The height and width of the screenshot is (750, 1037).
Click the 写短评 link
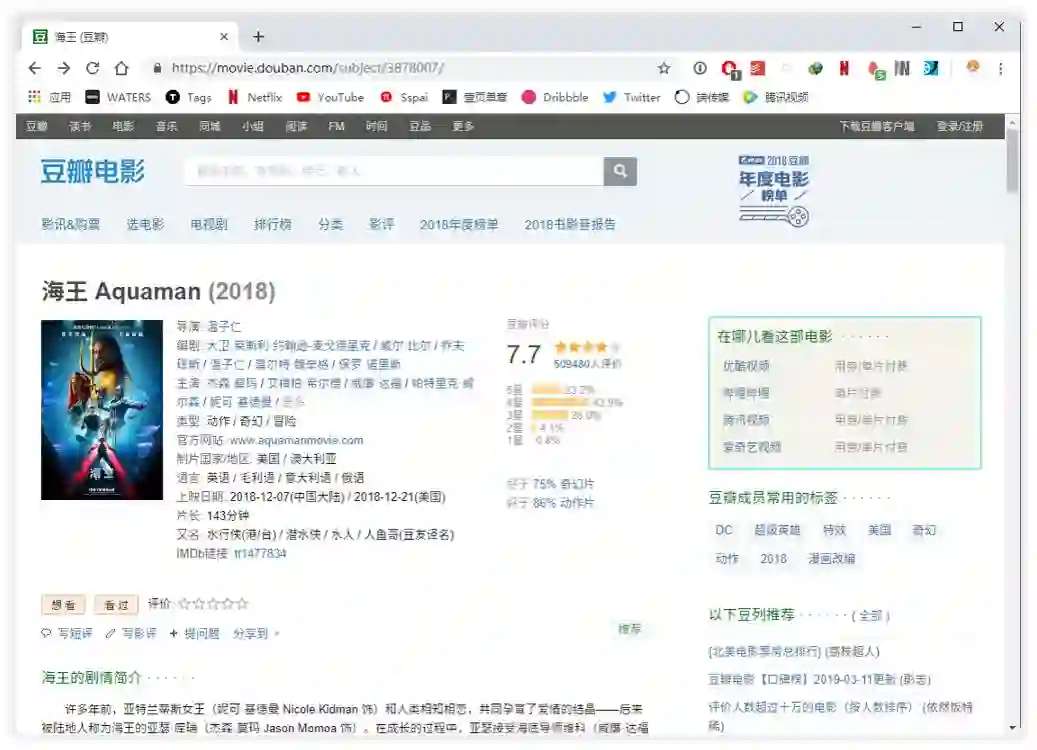[67, 633]
